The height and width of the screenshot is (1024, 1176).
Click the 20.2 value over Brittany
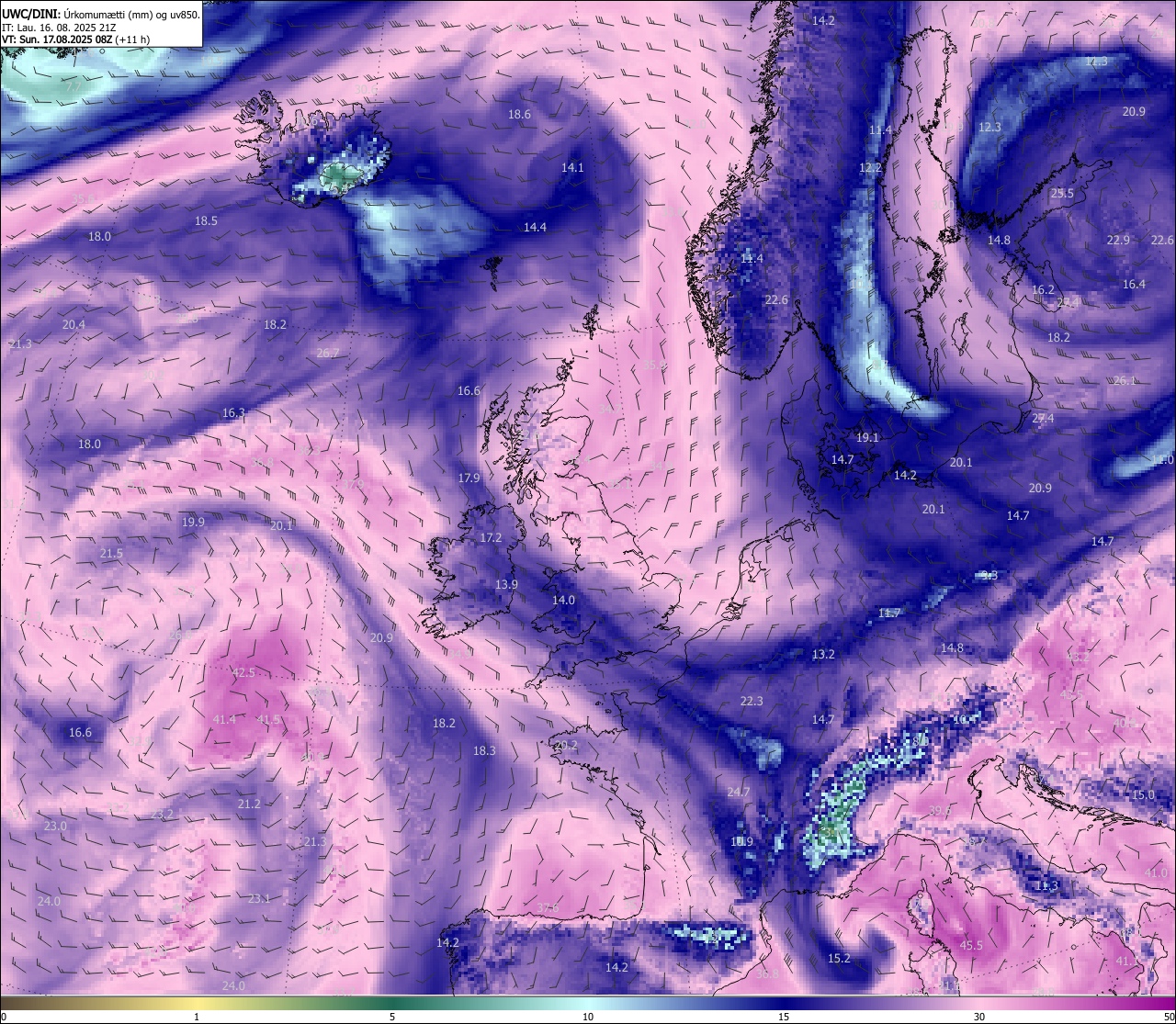point(566,745)
